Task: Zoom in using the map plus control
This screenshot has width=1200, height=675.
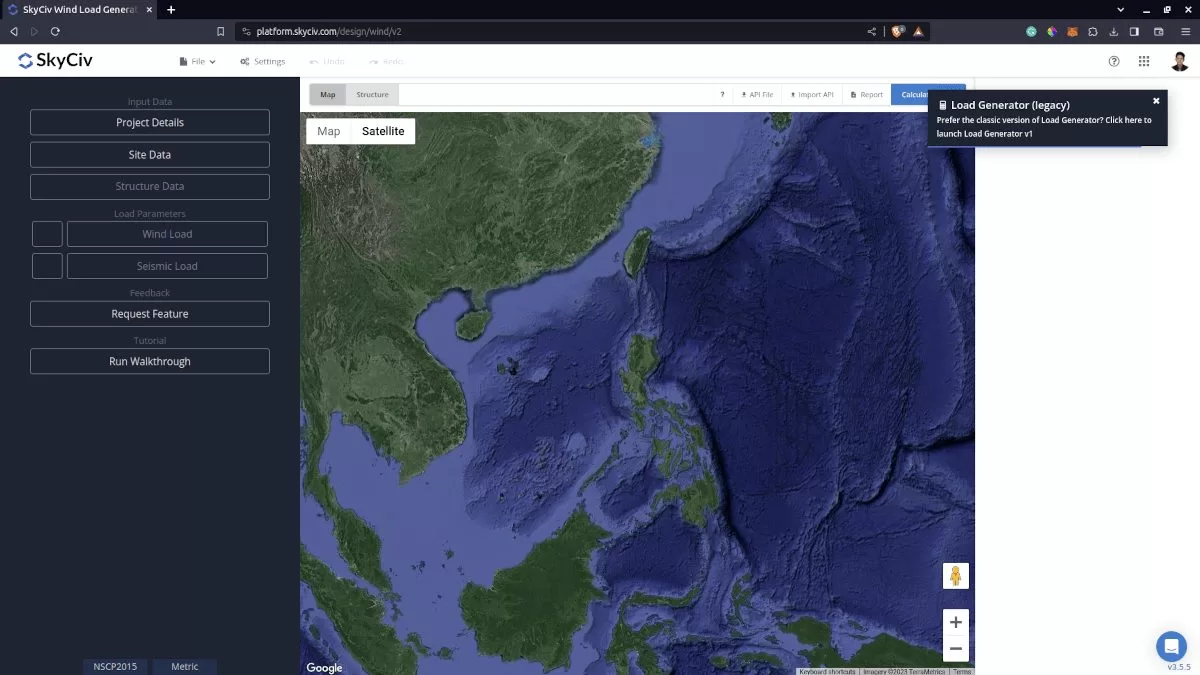Action: point(955,621)
